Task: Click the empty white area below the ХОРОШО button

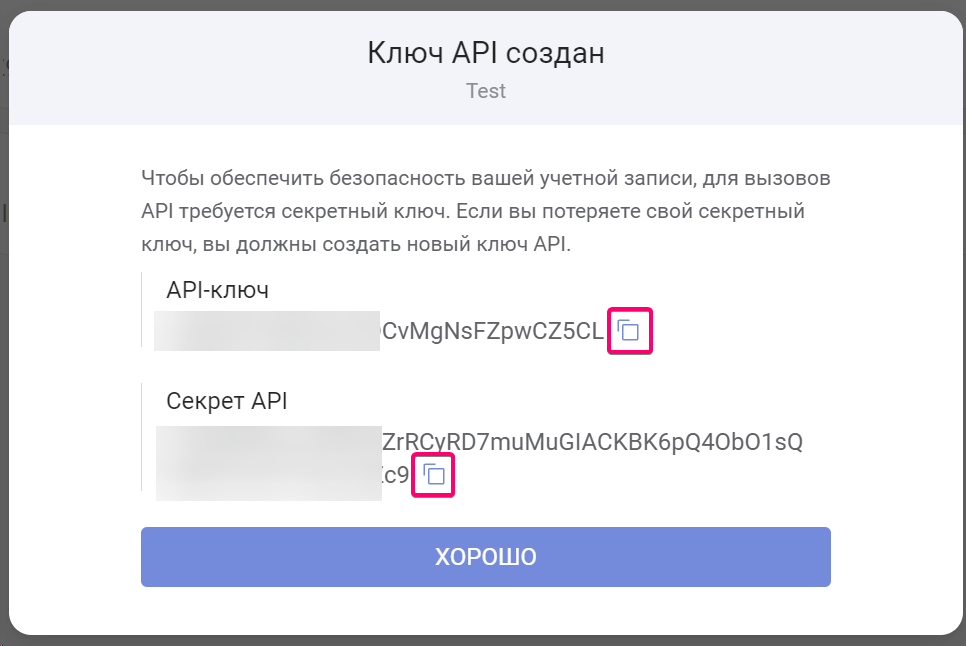Action: (486, 610)
